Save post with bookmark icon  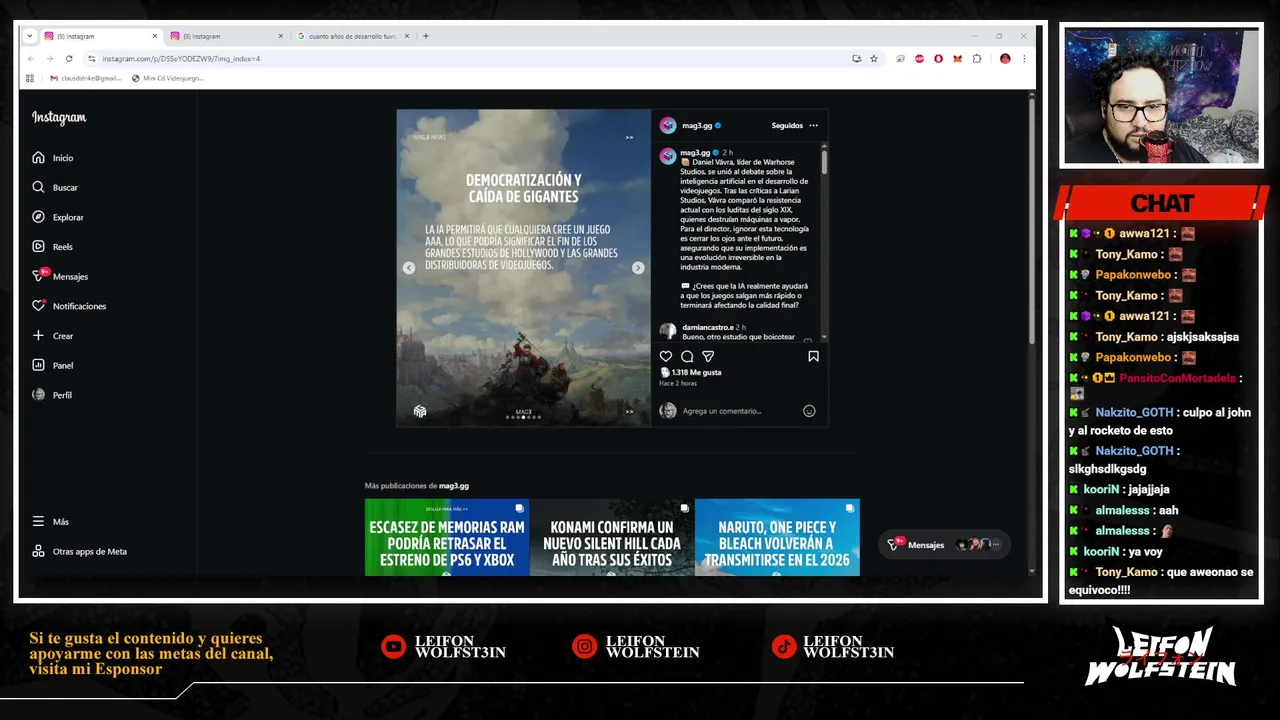813,356
